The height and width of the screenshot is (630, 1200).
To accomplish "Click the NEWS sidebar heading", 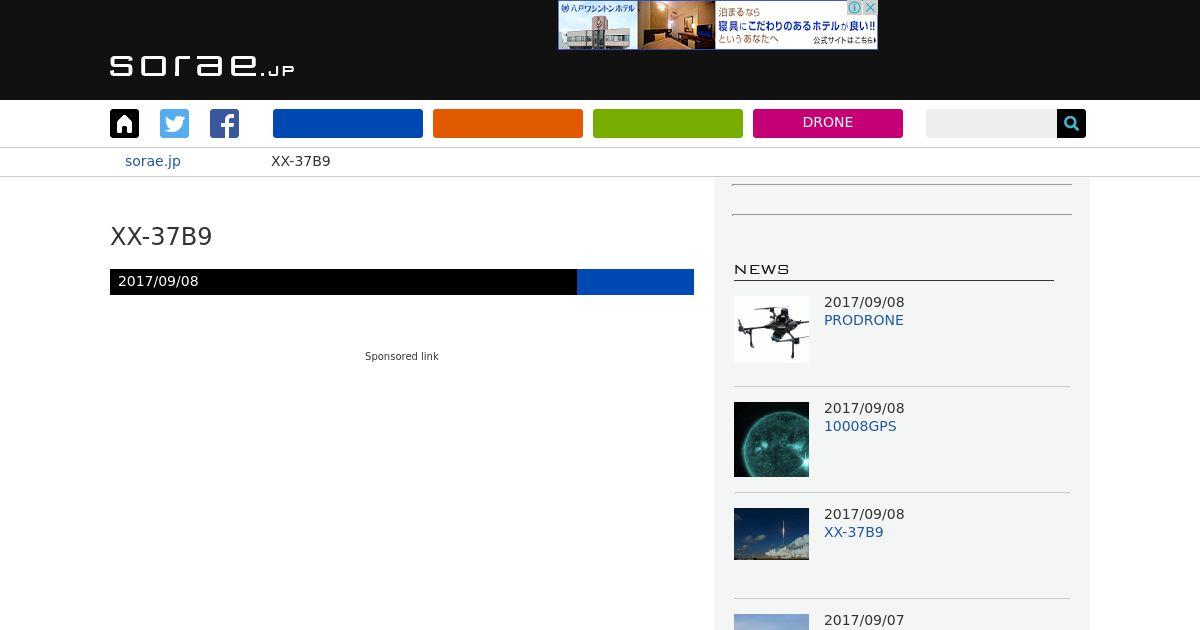I will pos(762,269).
